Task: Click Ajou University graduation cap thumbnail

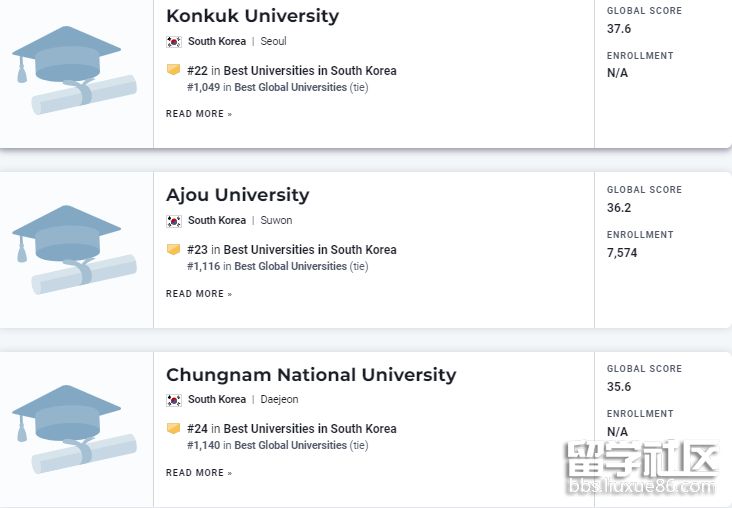Action: point(74,249)
